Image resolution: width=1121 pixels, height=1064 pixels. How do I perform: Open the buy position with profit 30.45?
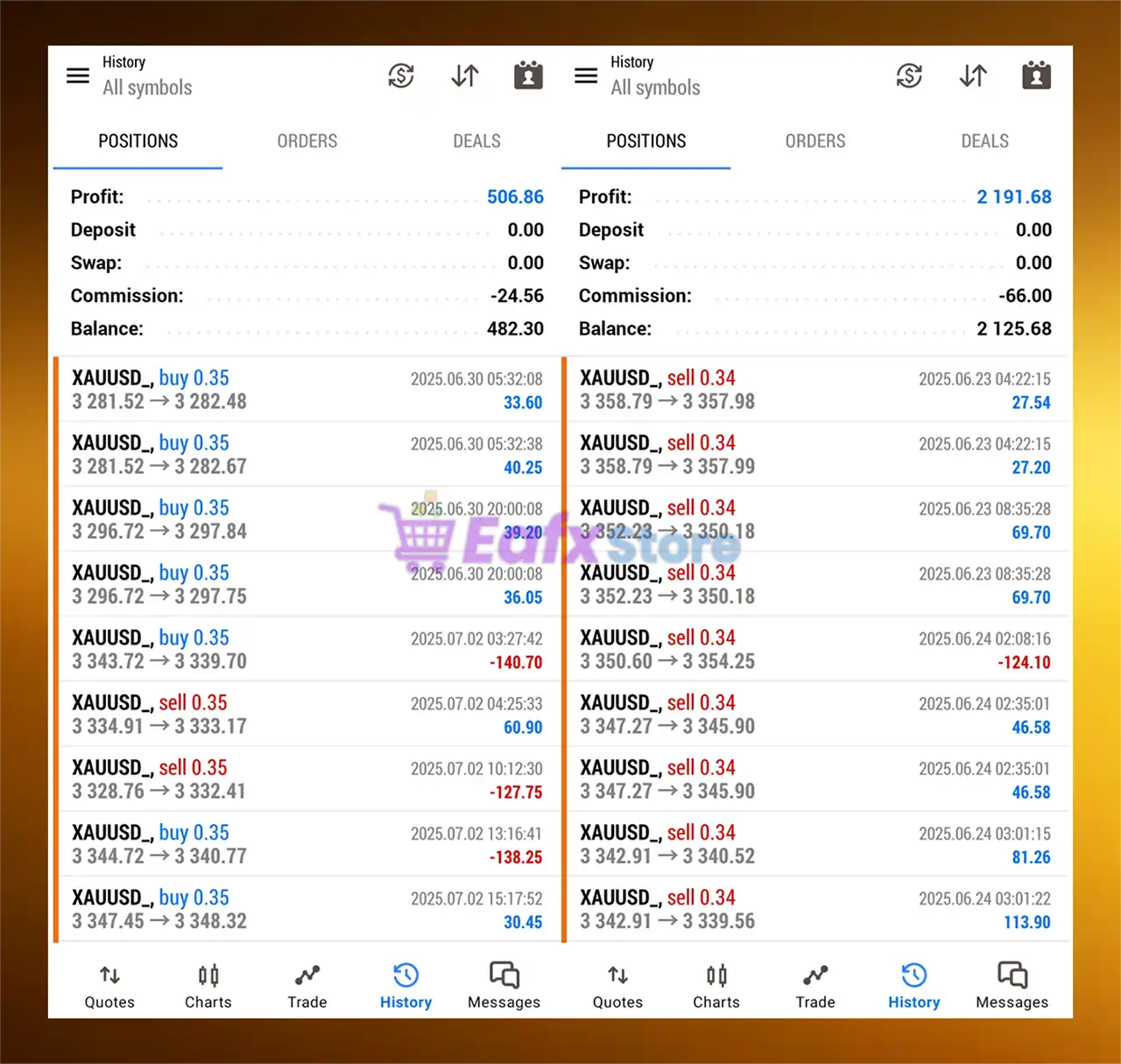click(307, 909)
